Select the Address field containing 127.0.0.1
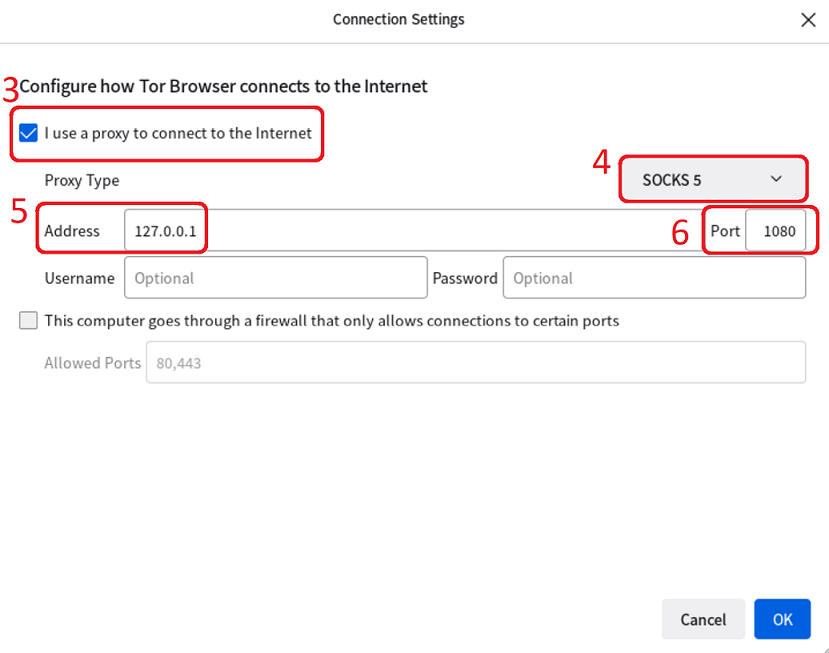The height and width of the screenshot is (653, 829). (x=165, y=230)
